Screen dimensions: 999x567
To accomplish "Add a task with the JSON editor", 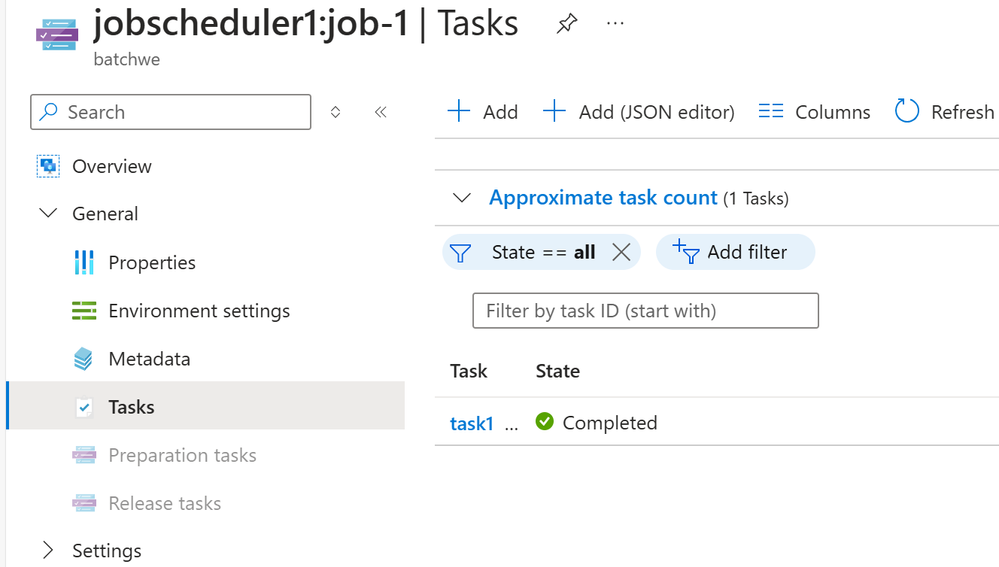I will (638, 112).
